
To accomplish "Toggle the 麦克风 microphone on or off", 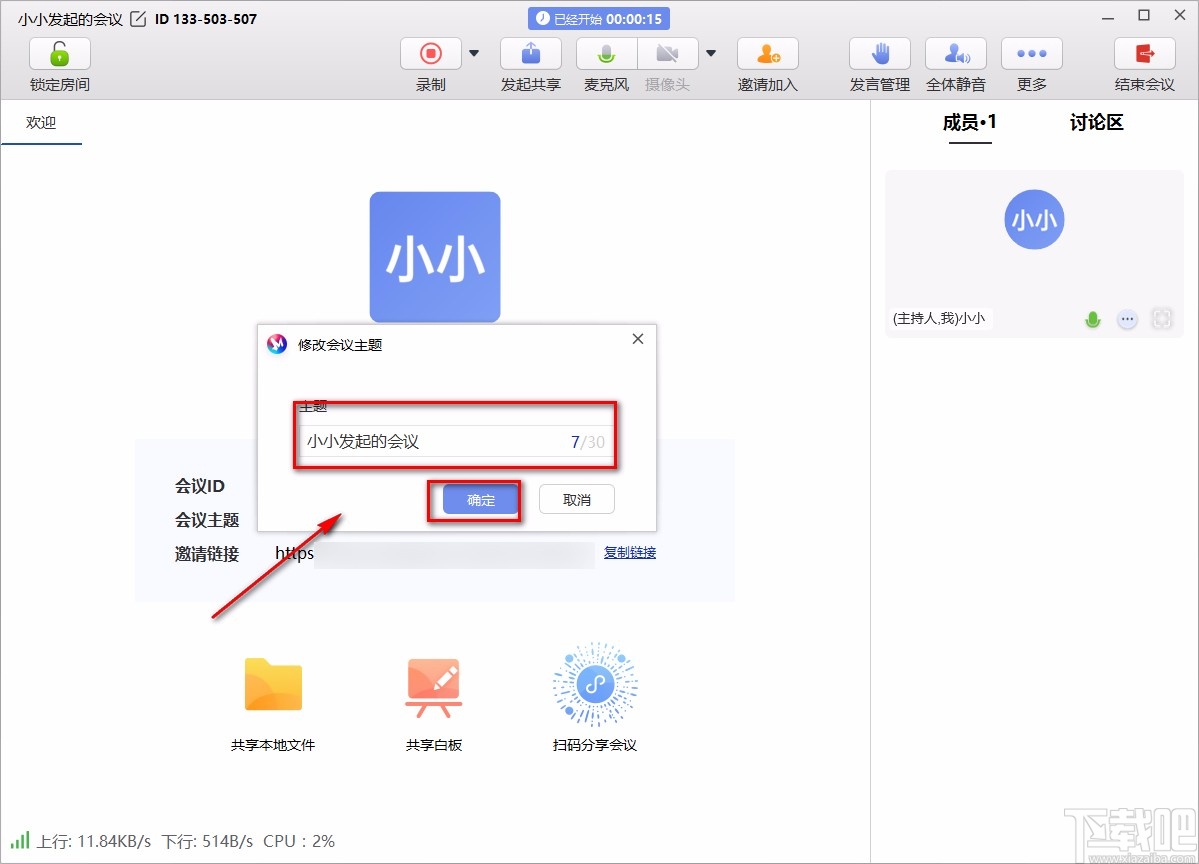I will pos(606,53).
